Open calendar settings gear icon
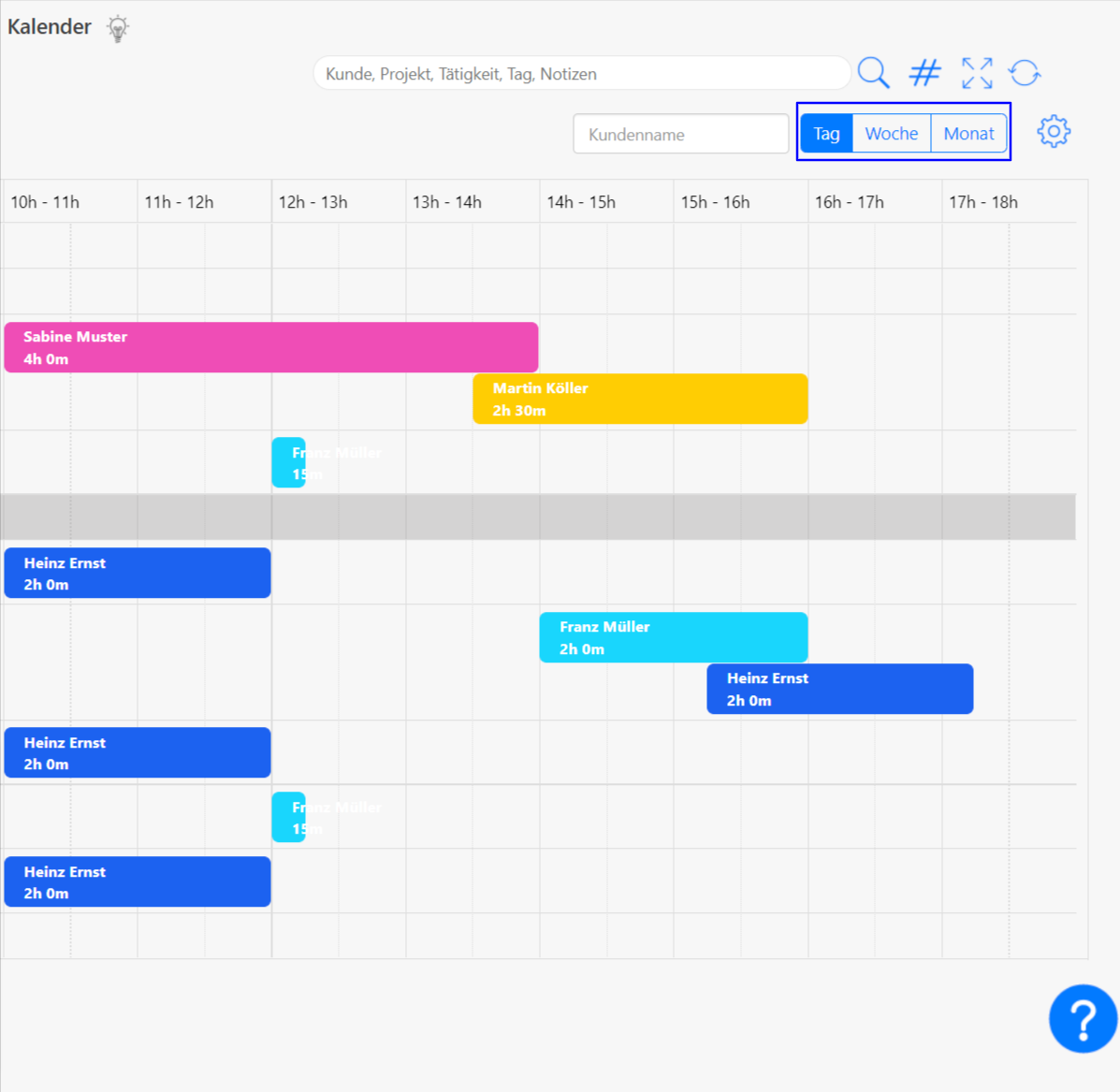Image resolution: width=1120 pixels, height=1092 pixels. click(x=1054, y=132)
